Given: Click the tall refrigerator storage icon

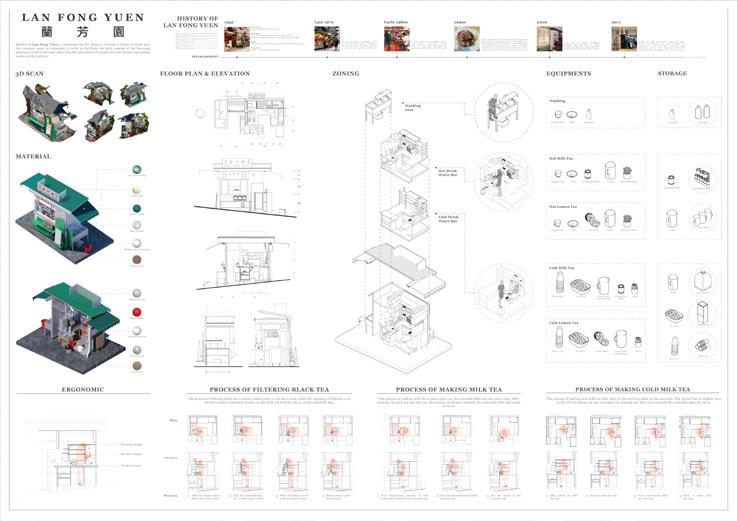Looking at the screenshot, I should [x=702, y=312].
